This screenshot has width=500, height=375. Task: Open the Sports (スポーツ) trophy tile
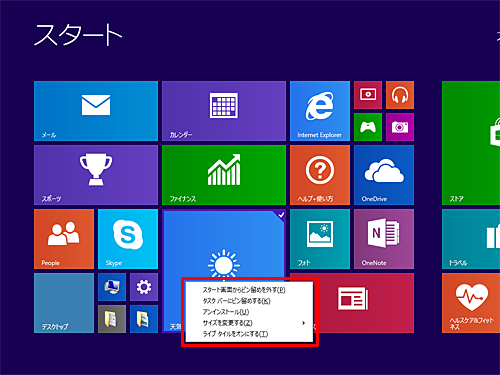coord(96,175)
